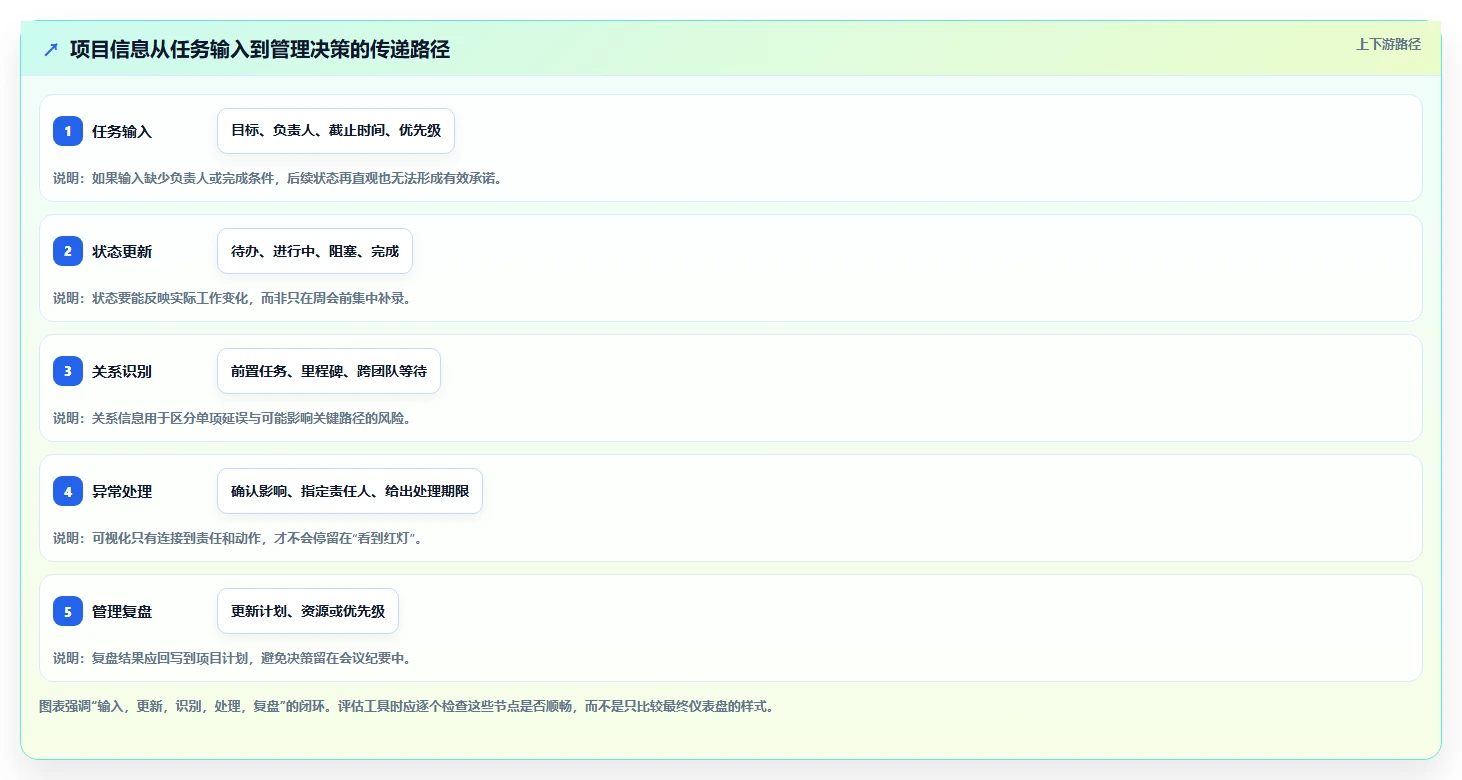Screen dimensions: 1462x780
Task: Select the 状态更新 step label
Action: pos(122,251)
